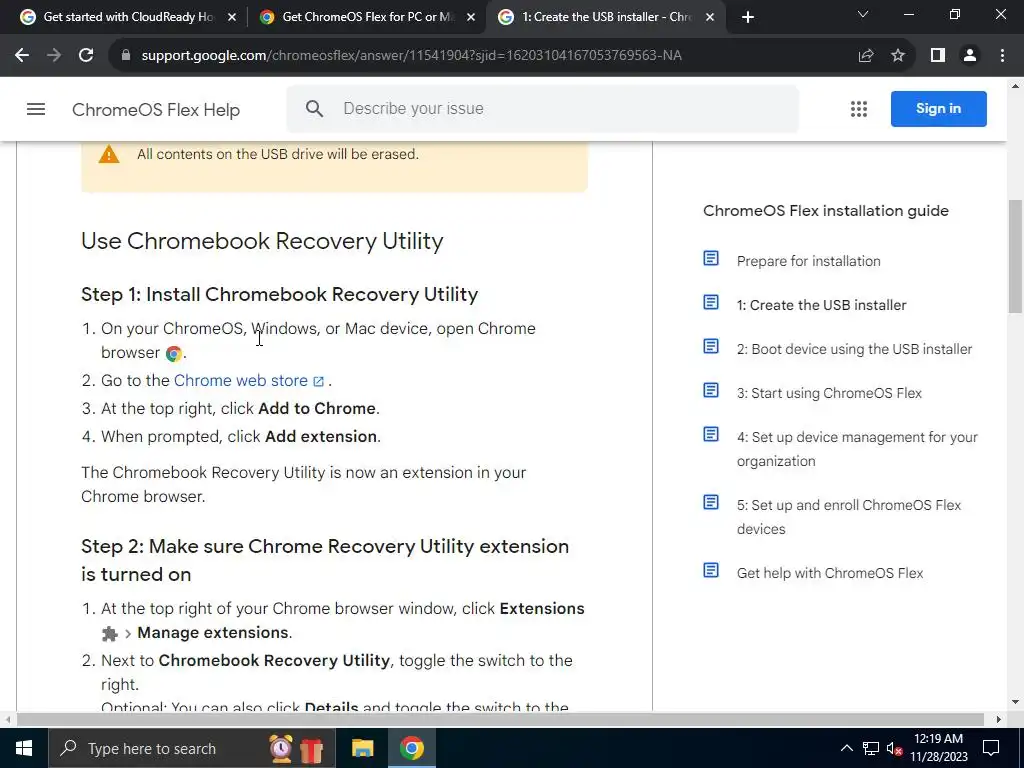The width and height of the screenshot is (1024, 768).
Task: Open 4: Set up device management link
Action: pos(857,449)
